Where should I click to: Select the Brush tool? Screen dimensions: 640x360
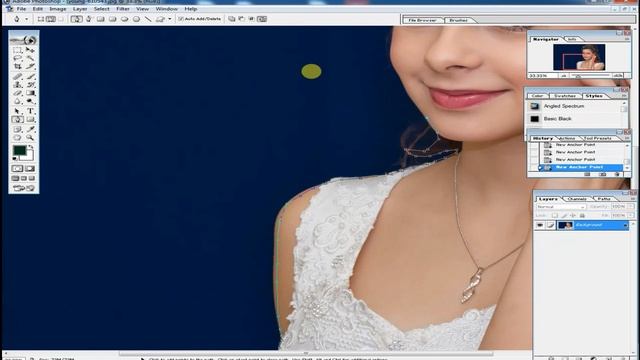pyautogui.click(x=30, y=76)
